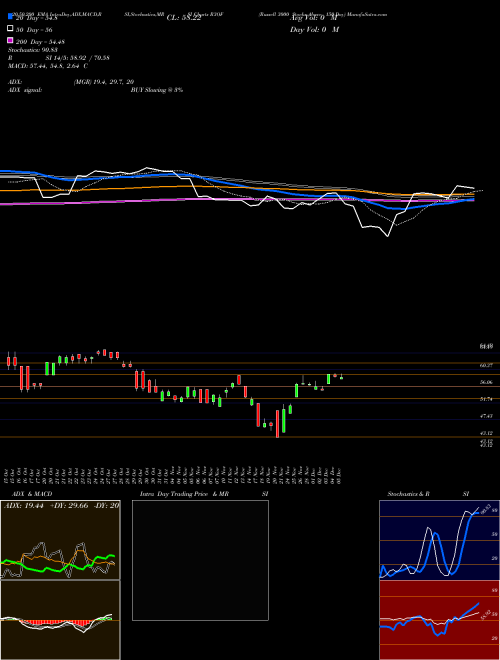Select the '20 Day = 54.8' legend text
Screen dimensions: 500x660
point(37,18)
